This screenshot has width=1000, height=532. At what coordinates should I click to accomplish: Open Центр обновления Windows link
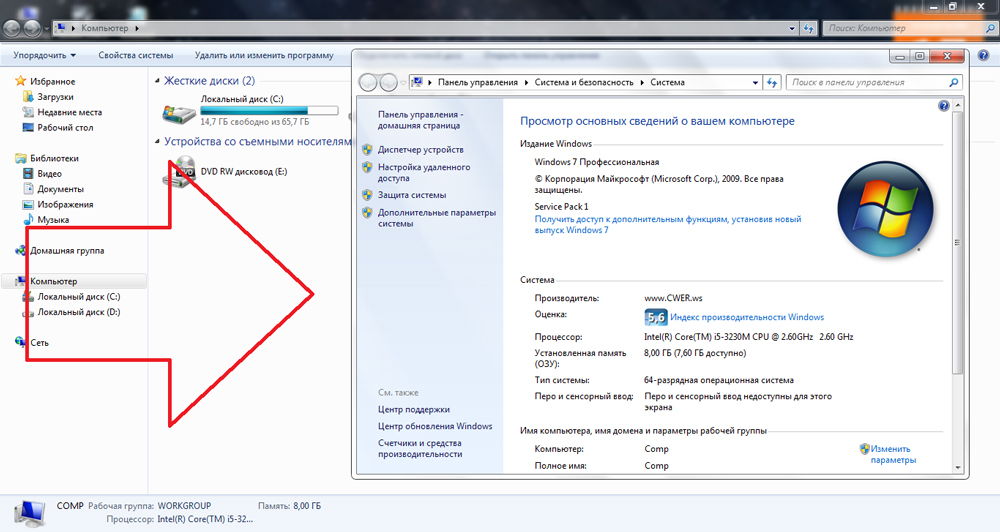435,426
